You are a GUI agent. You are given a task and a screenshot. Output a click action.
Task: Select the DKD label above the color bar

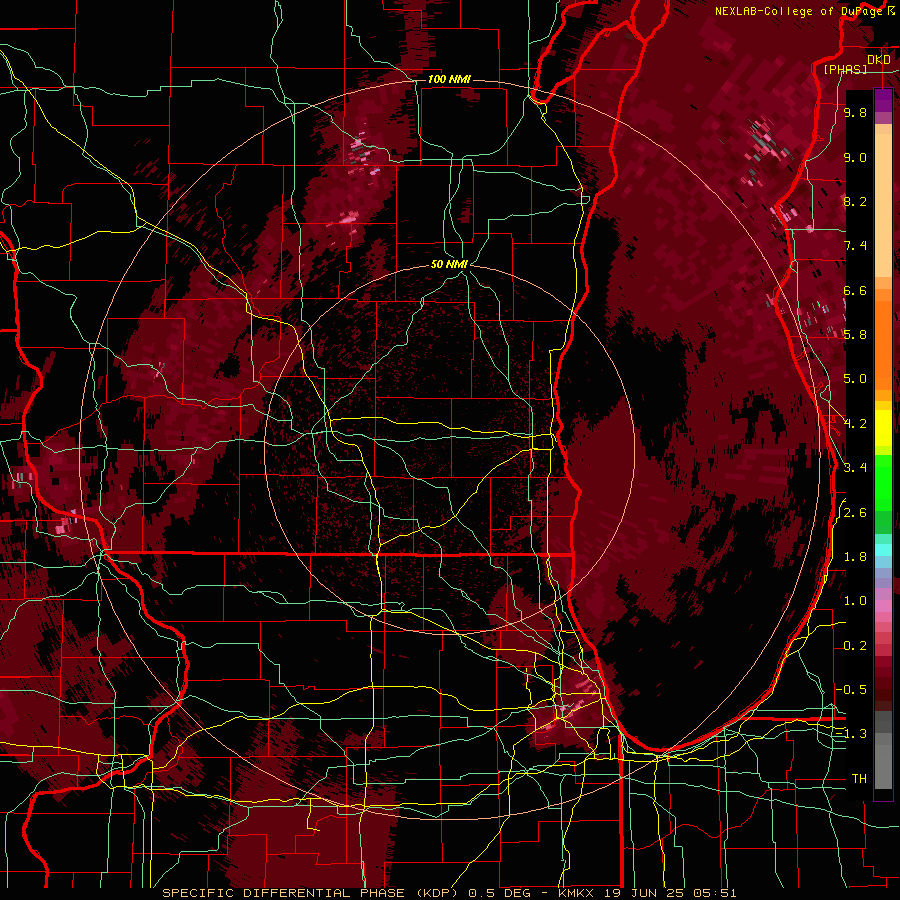click(x=879, y=59)
